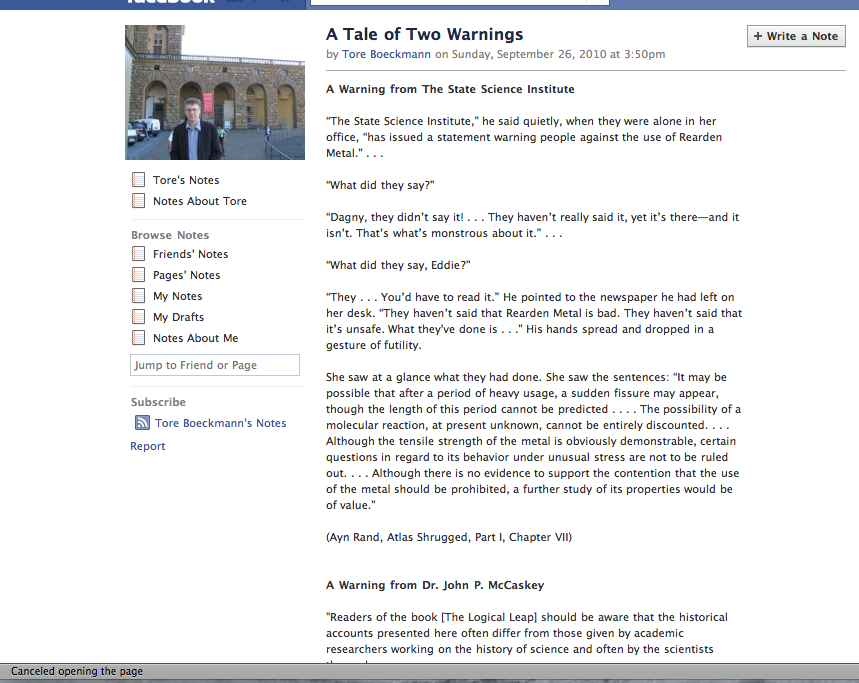
Task: Click the notepad icon beside Tore's Notes
Action: pos(139,180)
